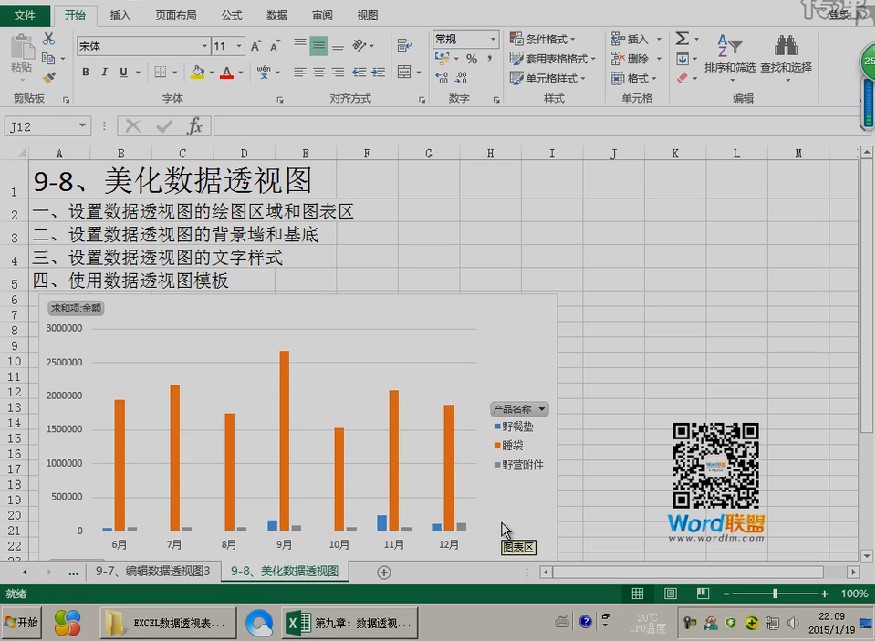Expand the 条件格式 conditional formatting menu
Viewport: 875px width, 641px height.
click(542, 38)
